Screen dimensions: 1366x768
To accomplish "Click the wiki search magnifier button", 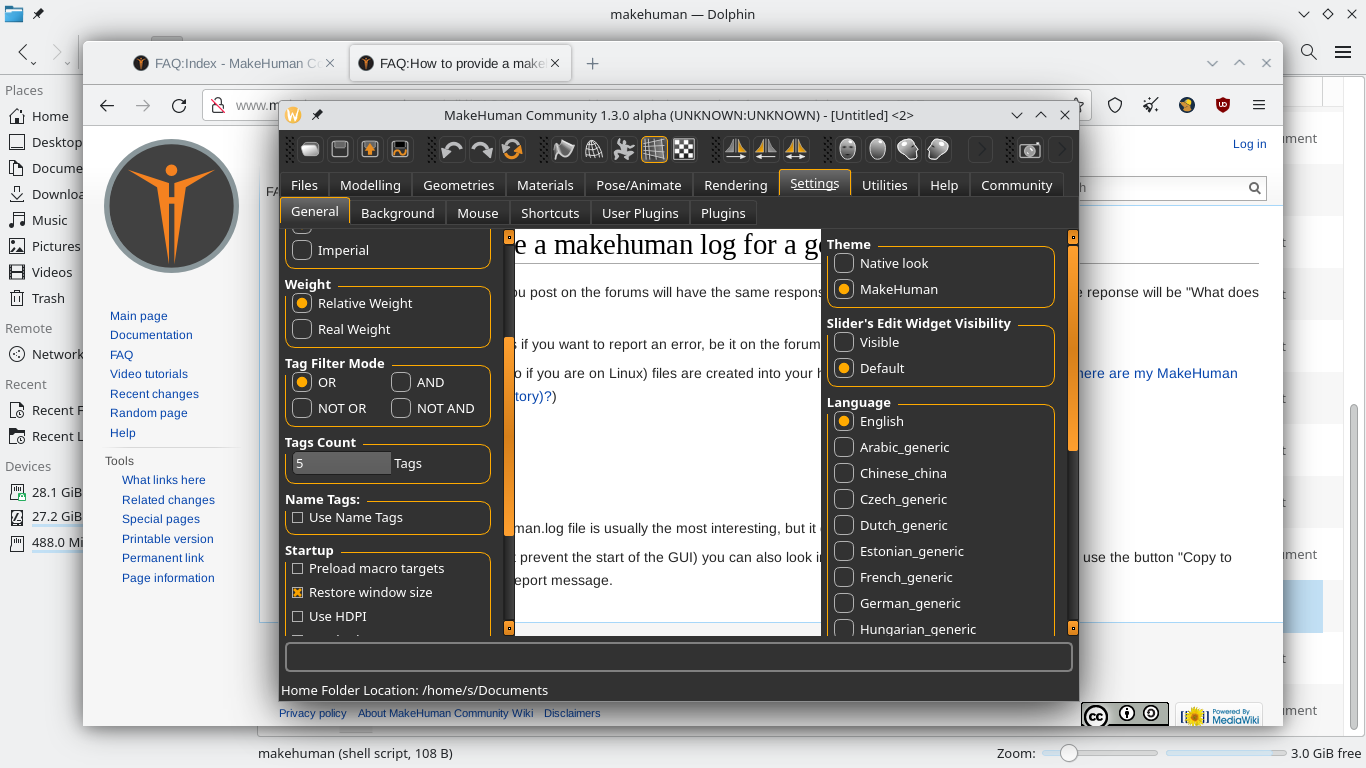I will (x=1255, y=187).
